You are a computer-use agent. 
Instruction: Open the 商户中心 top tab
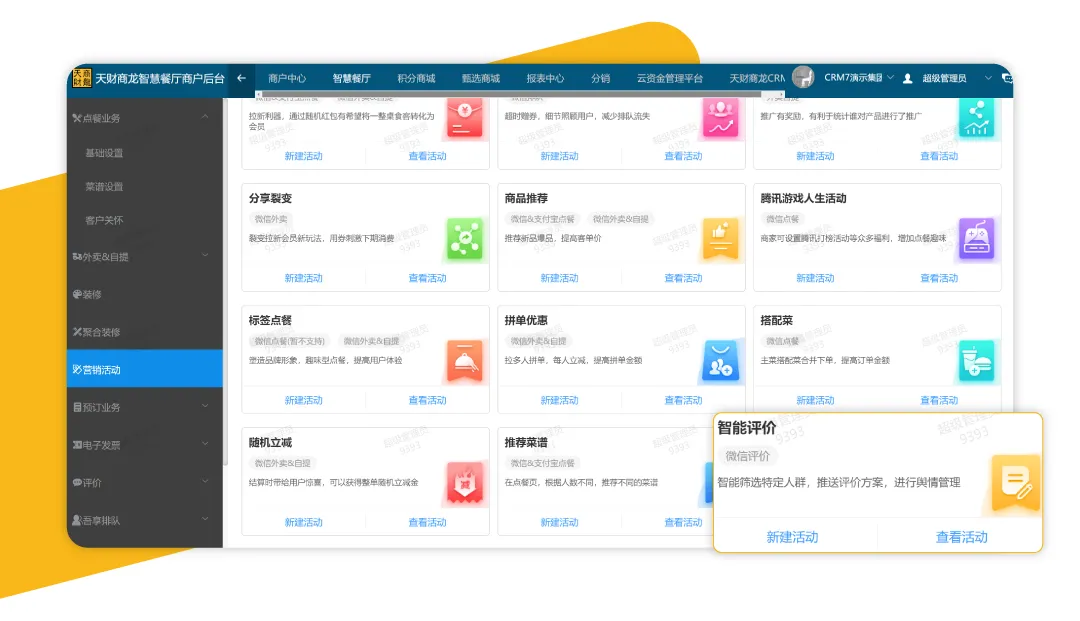tap(287, 78)
